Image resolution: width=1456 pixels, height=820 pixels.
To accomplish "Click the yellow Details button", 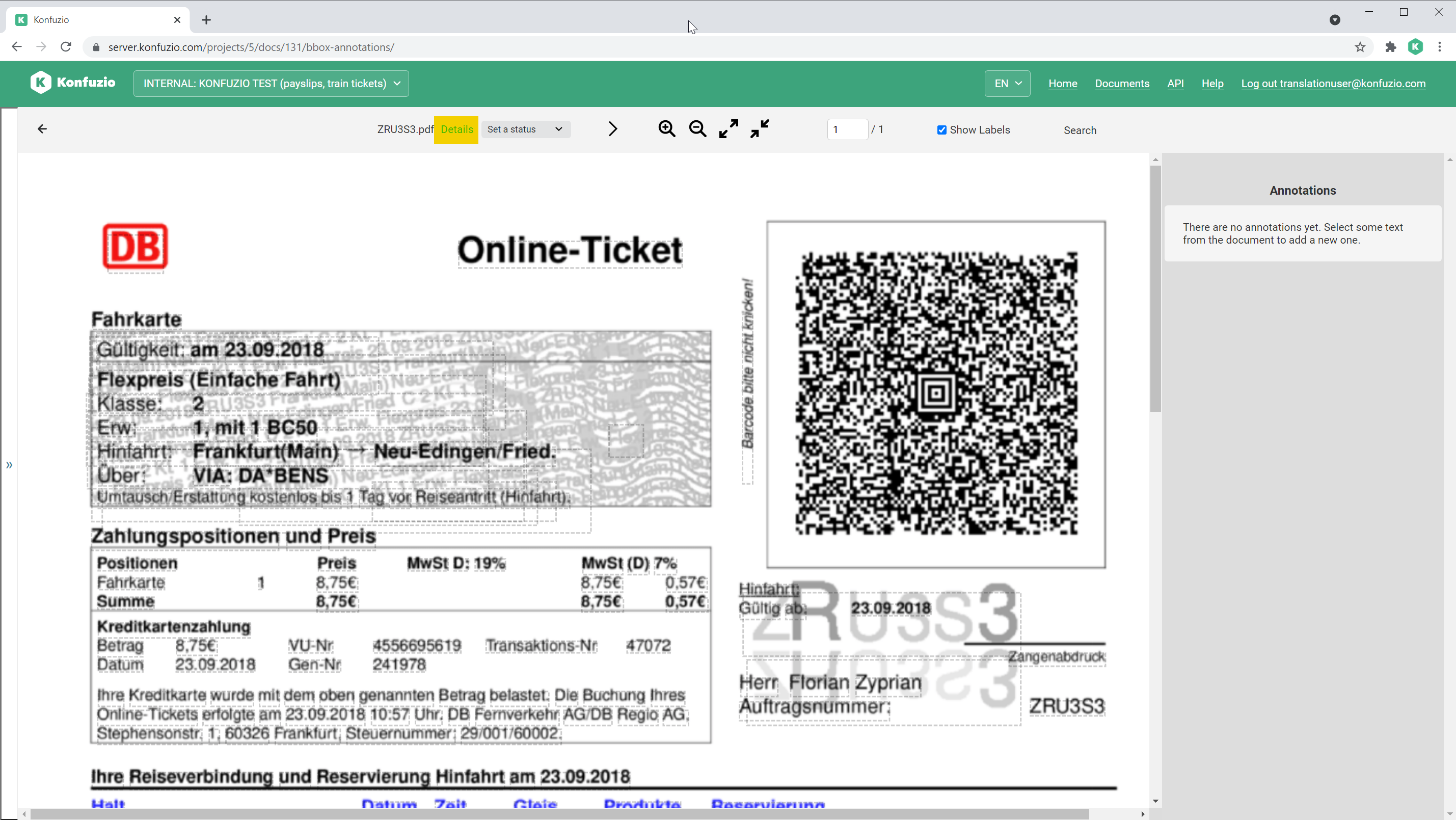I will coord(456,129).
